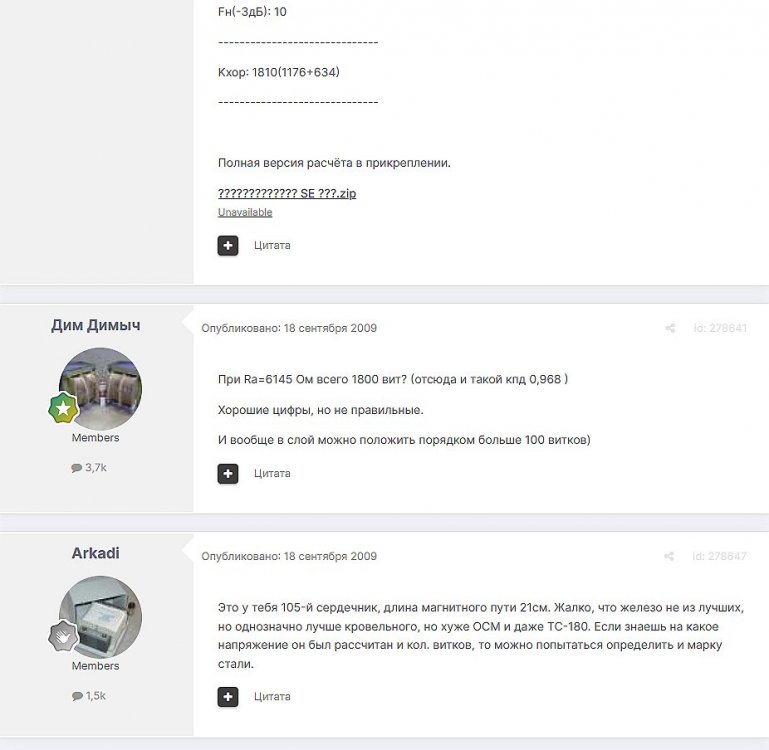
Task: Click Цитата in the top post
Action: (272, 245)
